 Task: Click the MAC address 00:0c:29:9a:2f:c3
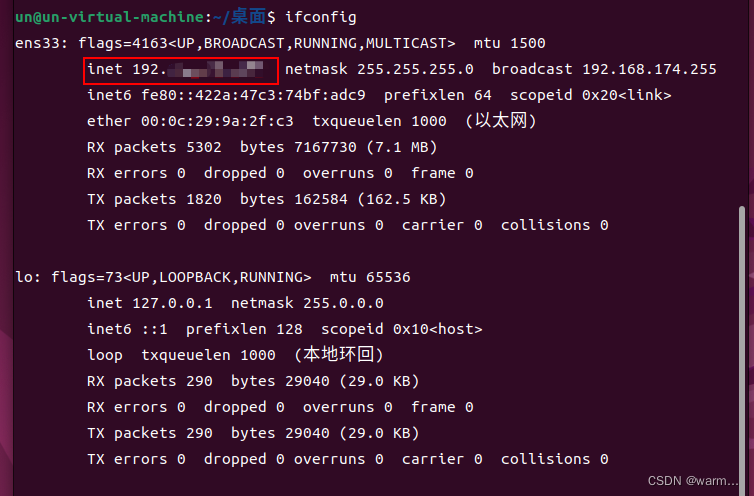tap(217, 121)
